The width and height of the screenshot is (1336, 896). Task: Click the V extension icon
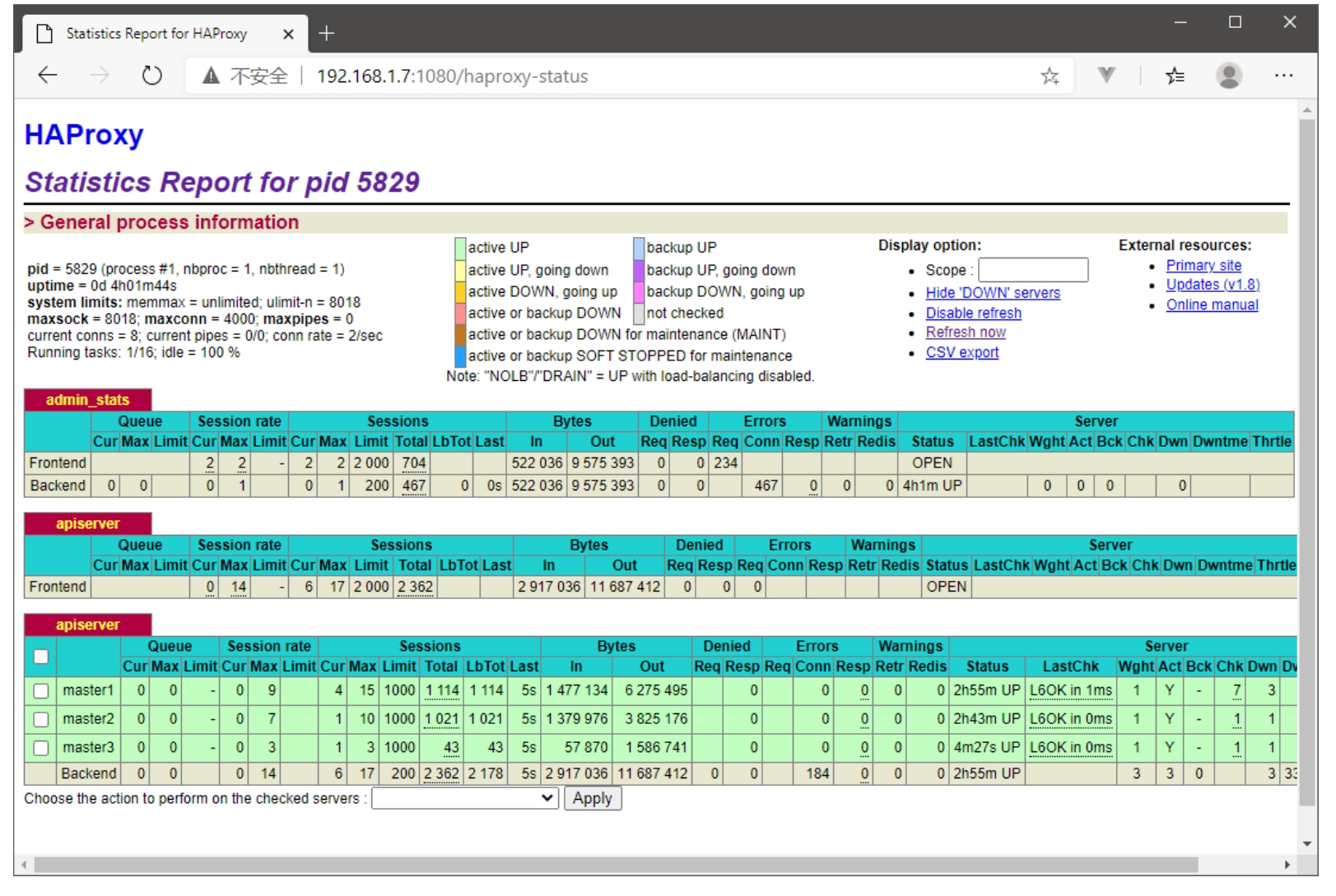click(1106, 76)
